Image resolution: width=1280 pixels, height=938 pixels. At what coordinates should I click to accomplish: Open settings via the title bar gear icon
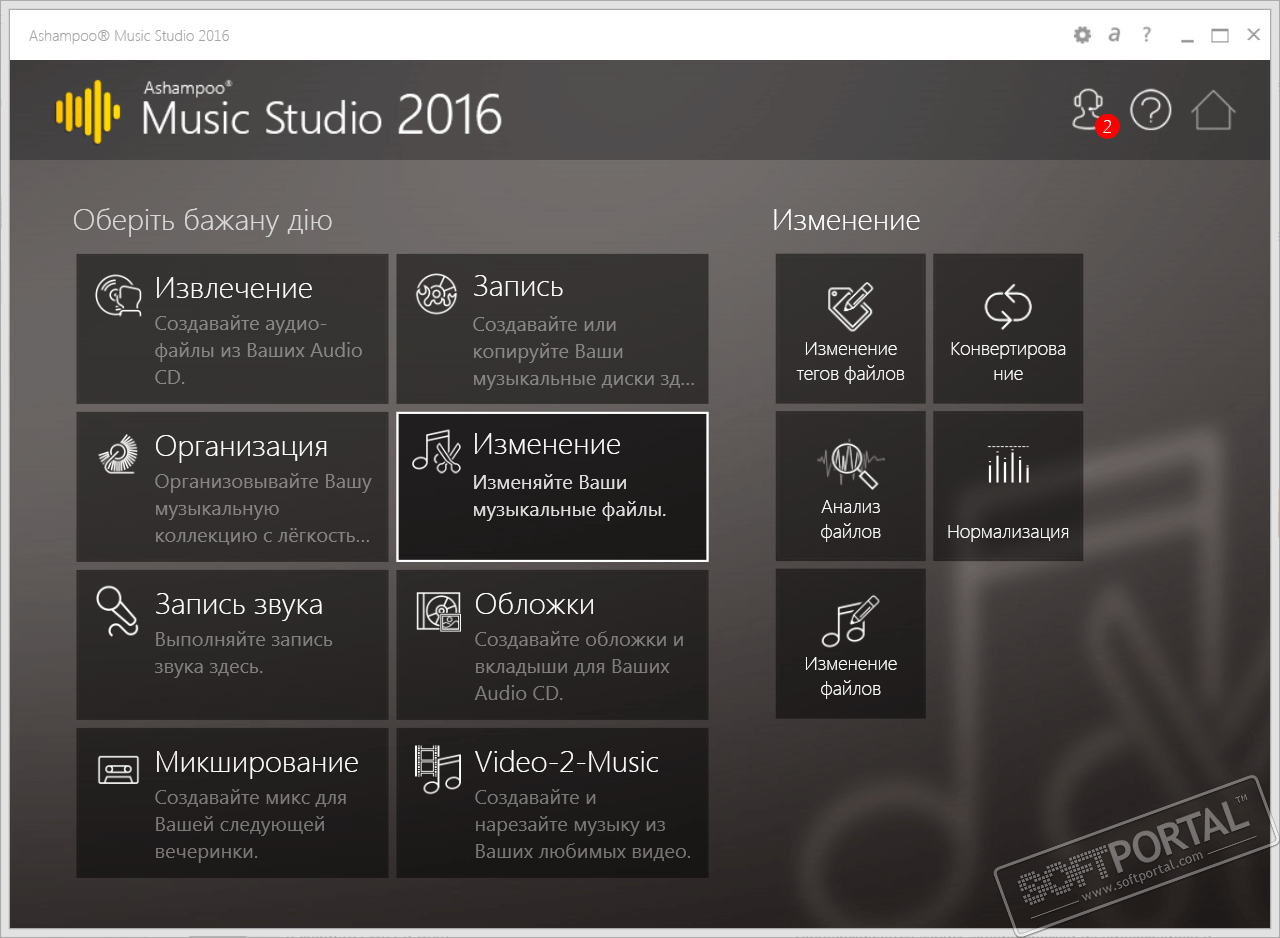tap(1082, 36)
